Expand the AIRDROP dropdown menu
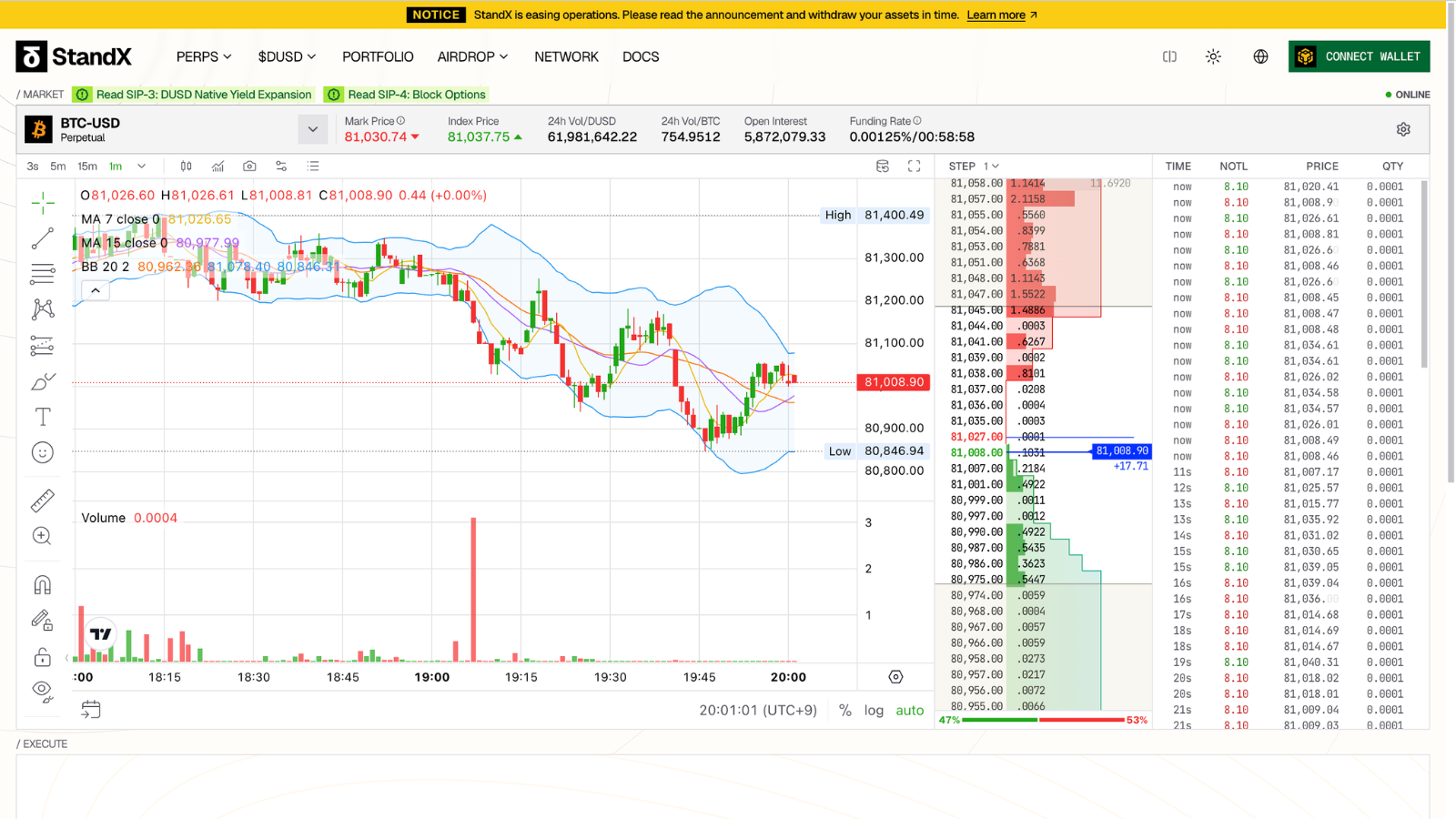This screenshot has width=1456, height=819. [472, 56]
